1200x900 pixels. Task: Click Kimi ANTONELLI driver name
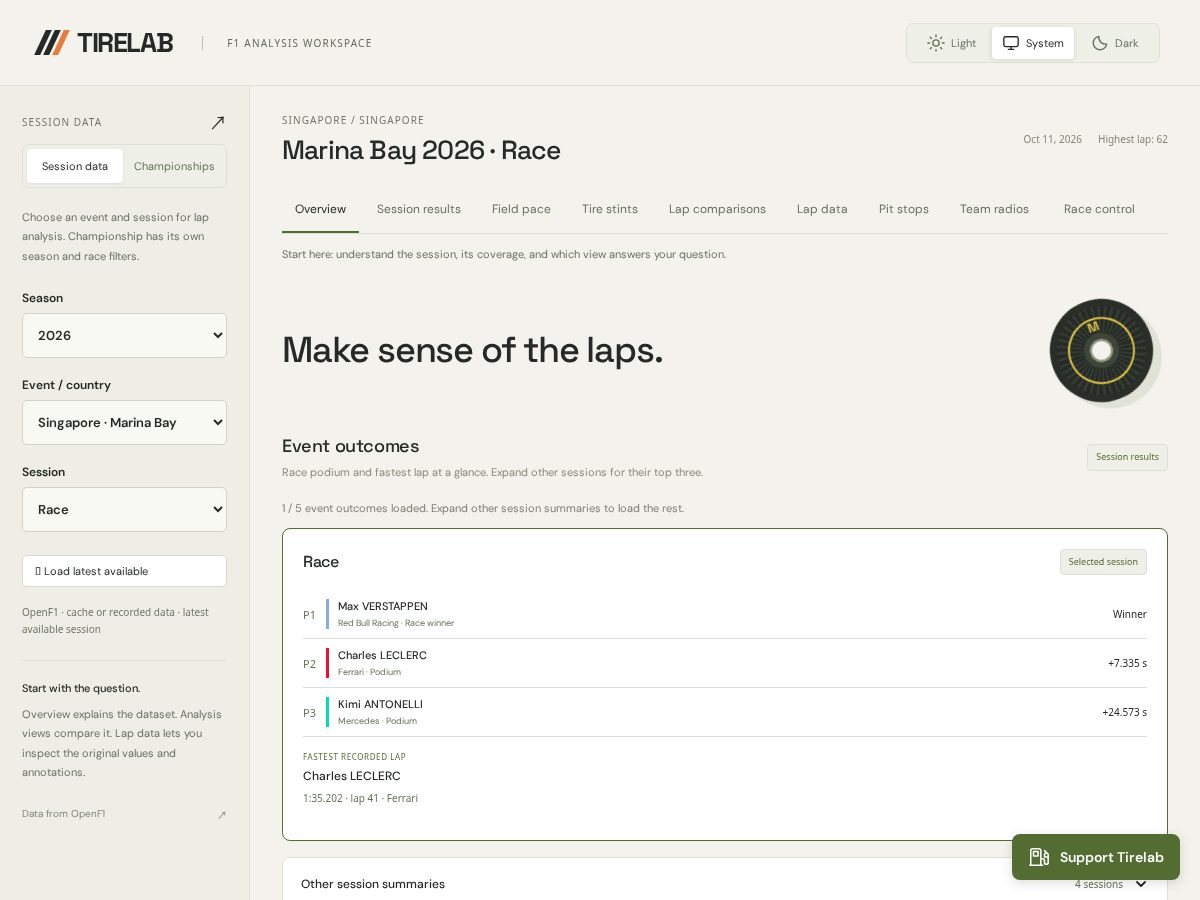[x=380, y=704]
